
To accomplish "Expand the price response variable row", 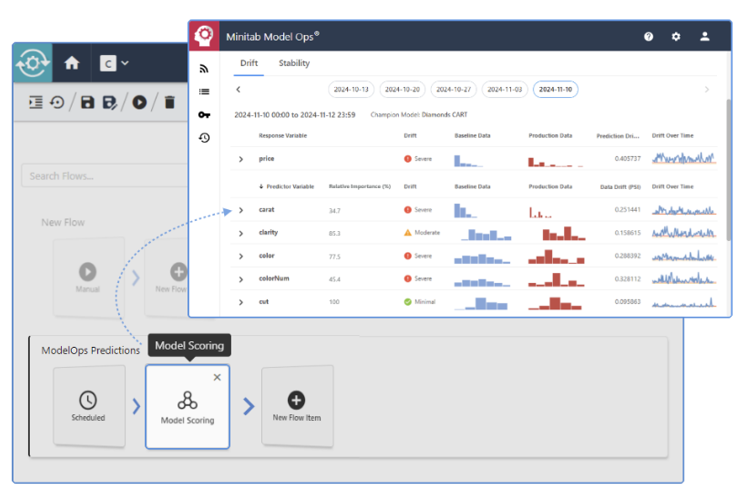I will (x=241, y=159).
